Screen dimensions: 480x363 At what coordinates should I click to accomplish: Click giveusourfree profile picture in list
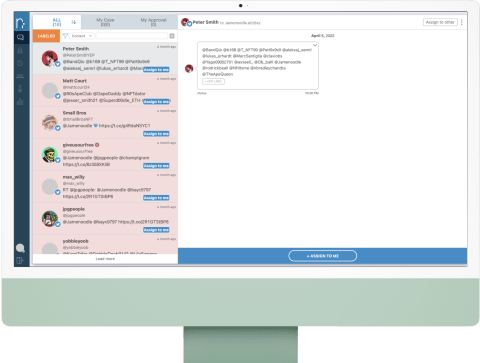[50, 155]
